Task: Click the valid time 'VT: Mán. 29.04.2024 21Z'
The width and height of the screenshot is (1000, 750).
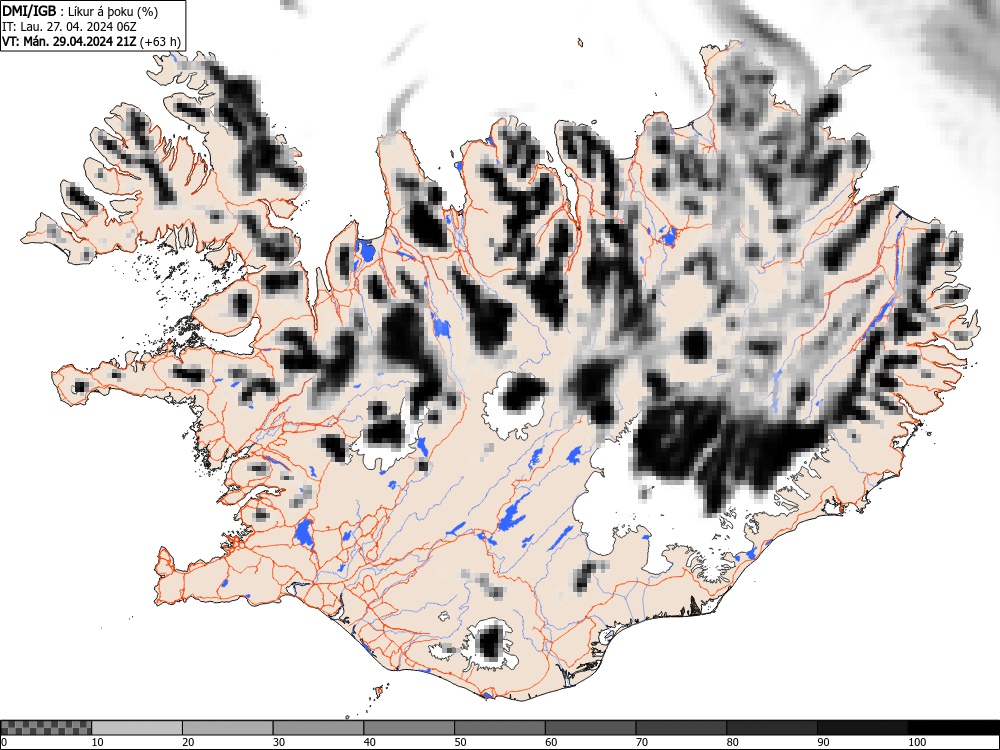Action: 69,42
